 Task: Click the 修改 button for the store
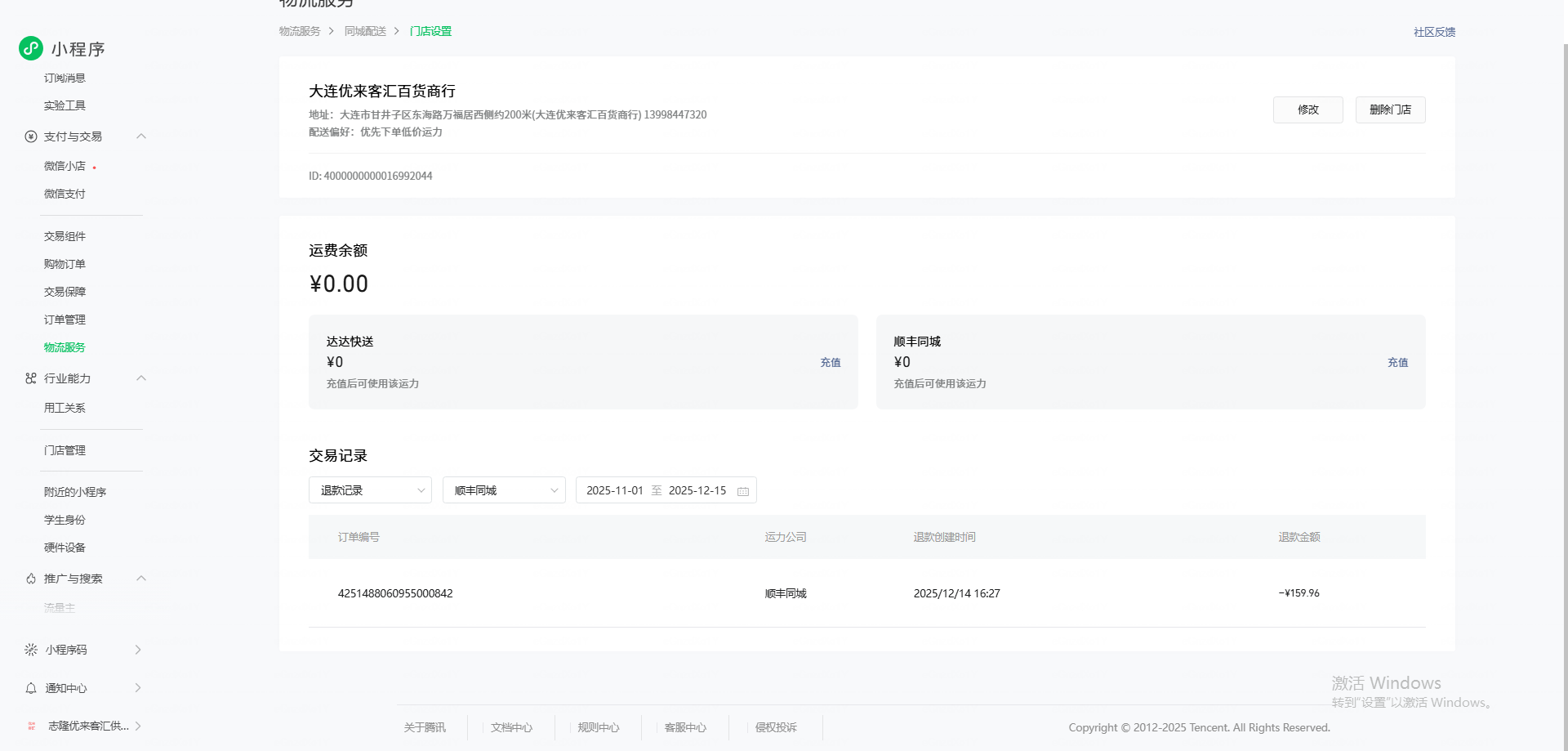(x=1308, y=110)
